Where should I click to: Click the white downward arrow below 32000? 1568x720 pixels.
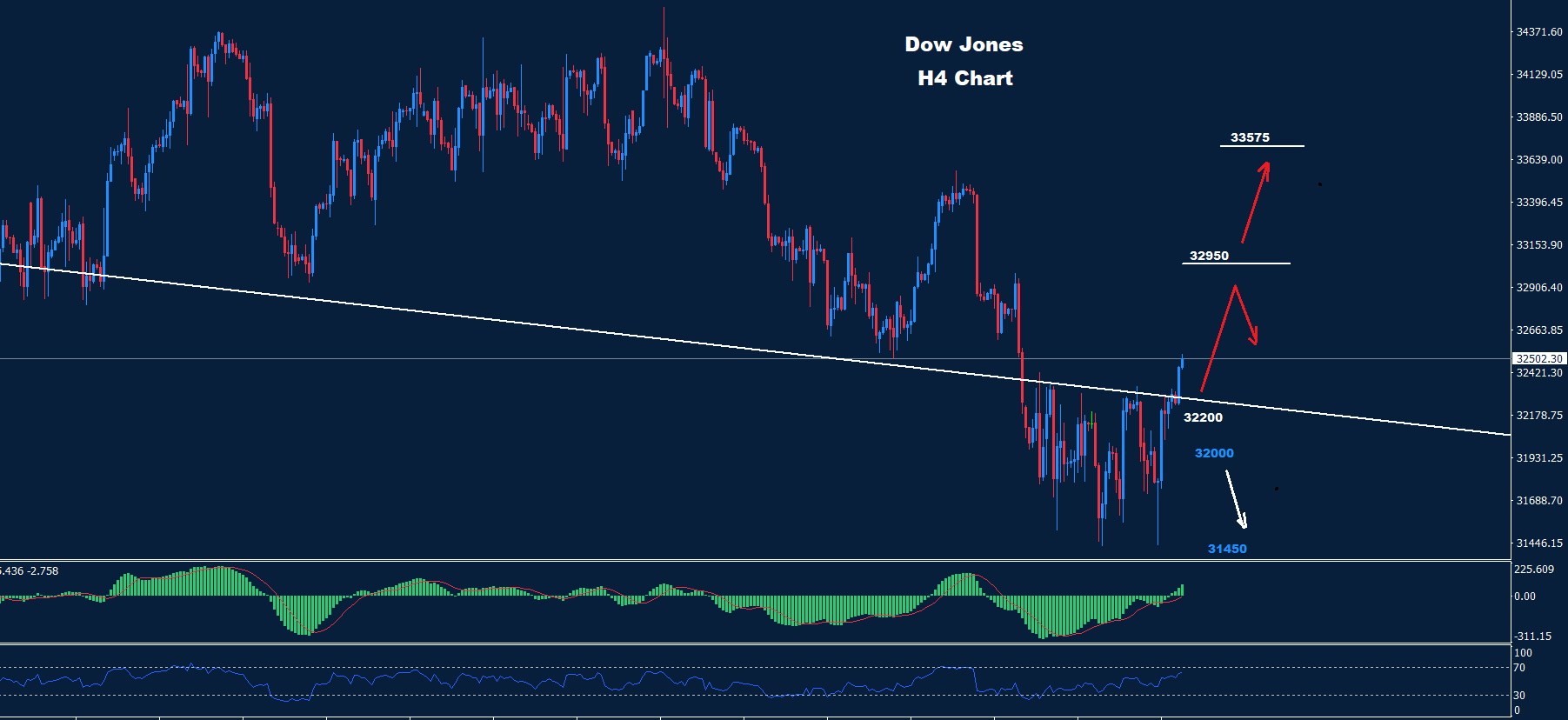click(1236, 499)
